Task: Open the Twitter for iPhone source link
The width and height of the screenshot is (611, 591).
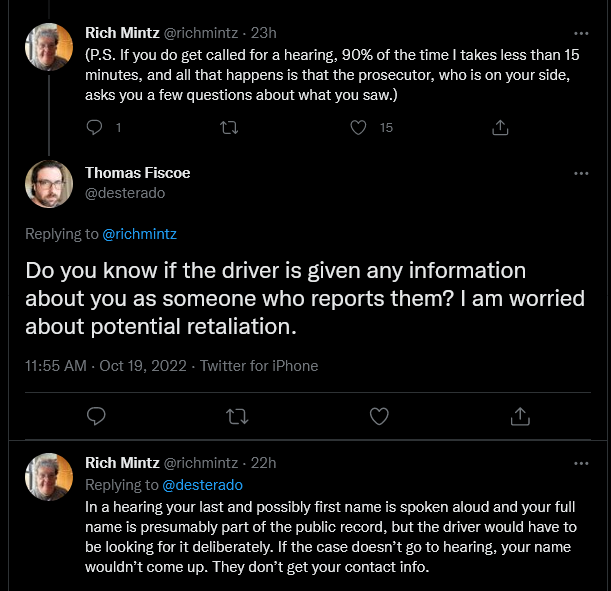Action: click(x=259, y=366)
